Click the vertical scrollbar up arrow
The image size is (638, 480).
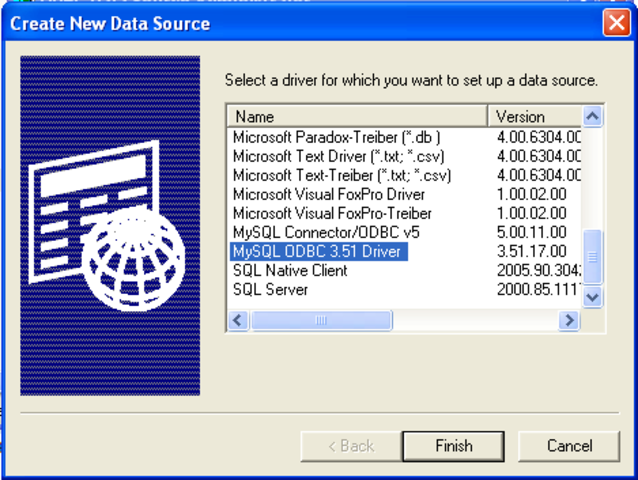pos(592,117)
